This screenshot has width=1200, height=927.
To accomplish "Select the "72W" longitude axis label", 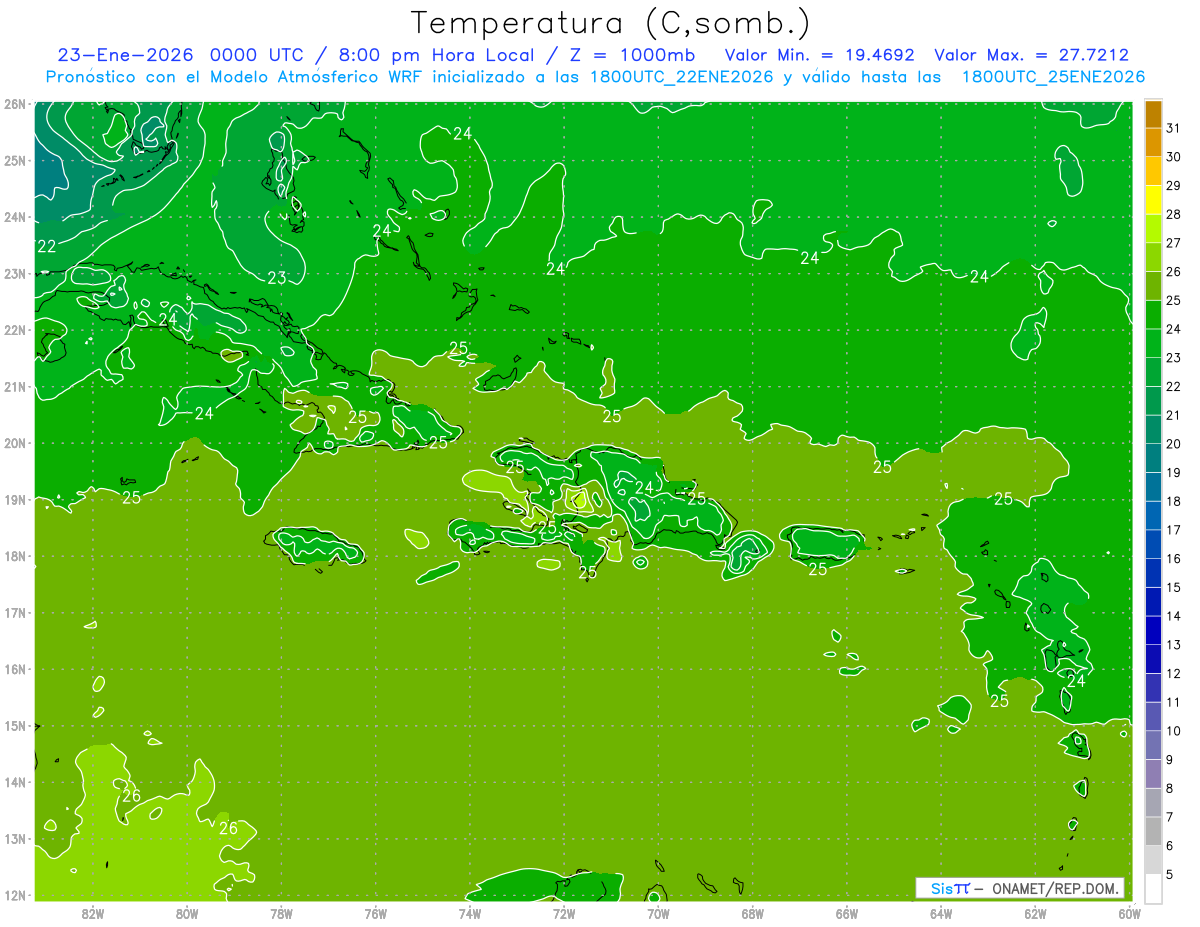I will pos(564,913).
